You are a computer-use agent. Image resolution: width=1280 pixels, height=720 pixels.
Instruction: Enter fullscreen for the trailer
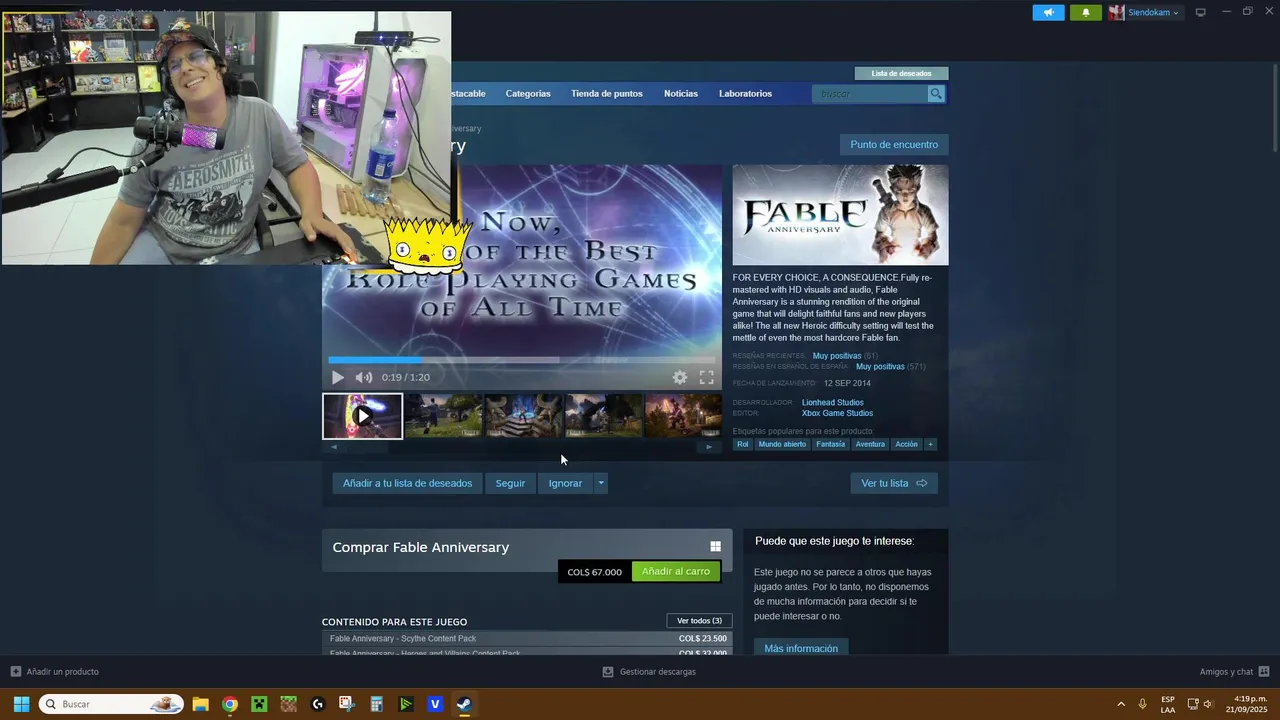(x=706, y=378)
